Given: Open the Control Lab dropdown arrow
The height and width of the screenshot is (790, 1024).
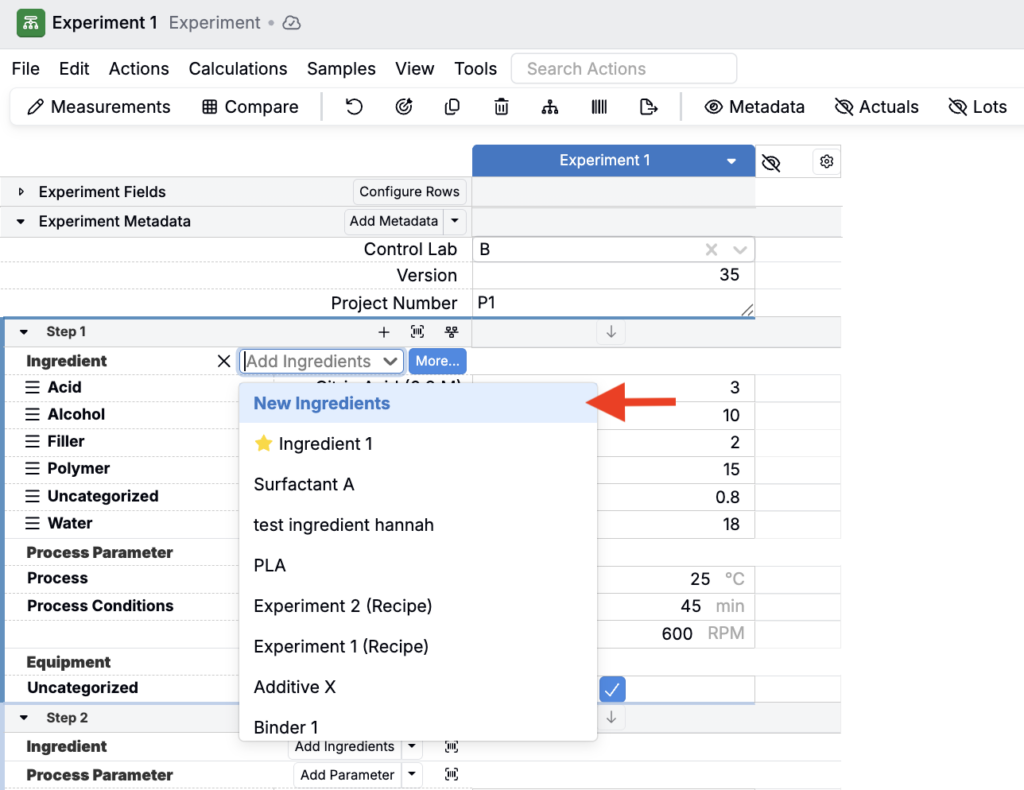Looking at the screenshot, I should pos(740,250).
